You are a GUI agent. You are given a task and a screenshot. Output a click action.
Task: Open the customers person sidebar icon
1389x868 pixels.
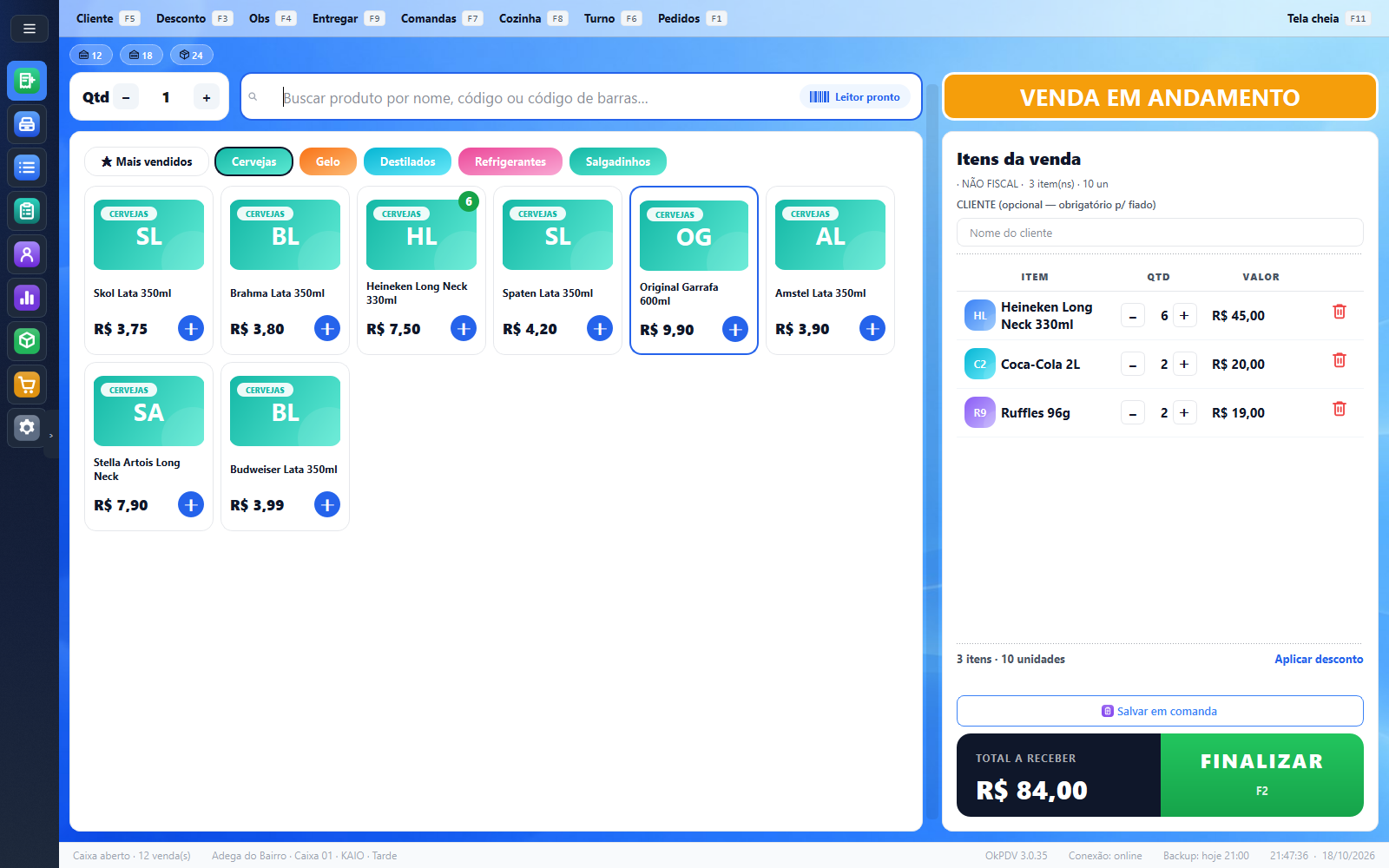pyautogui.click(x=27, y=254)
